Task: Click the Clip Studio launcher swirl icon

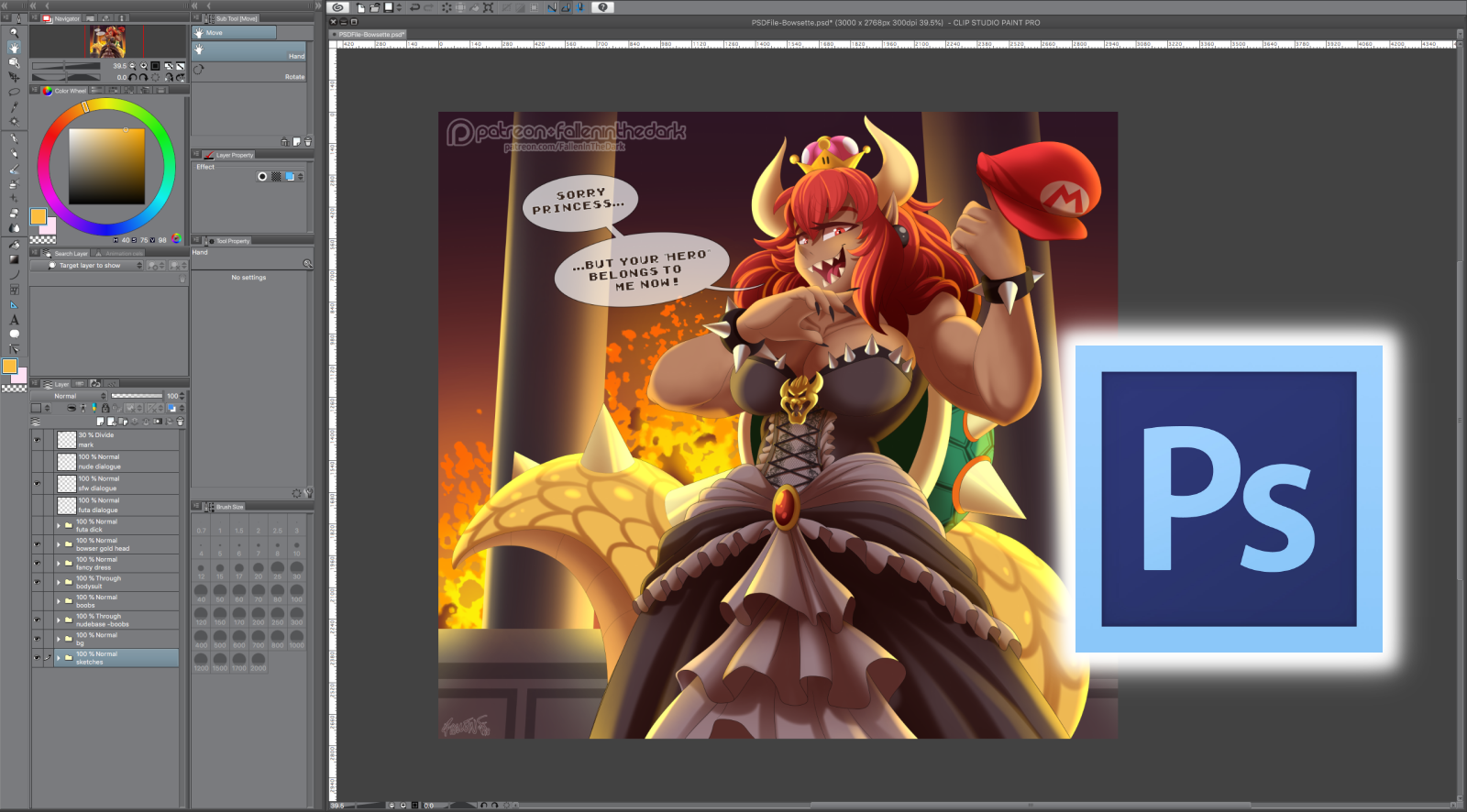Action: click(337, 7)
